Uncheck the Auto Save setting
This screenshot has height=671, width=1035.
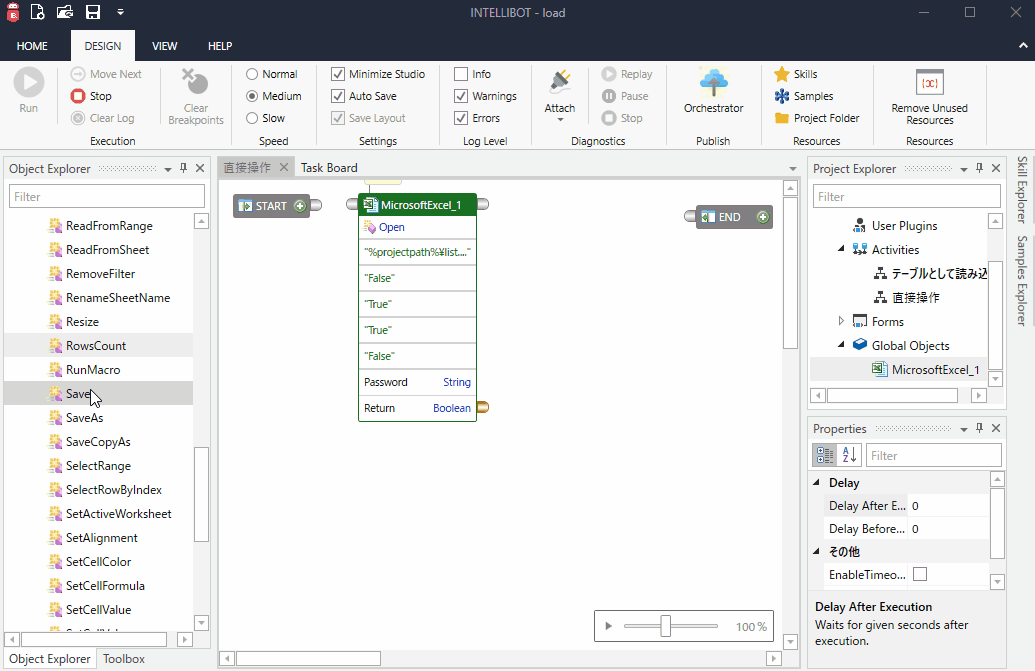pos(337,95)
